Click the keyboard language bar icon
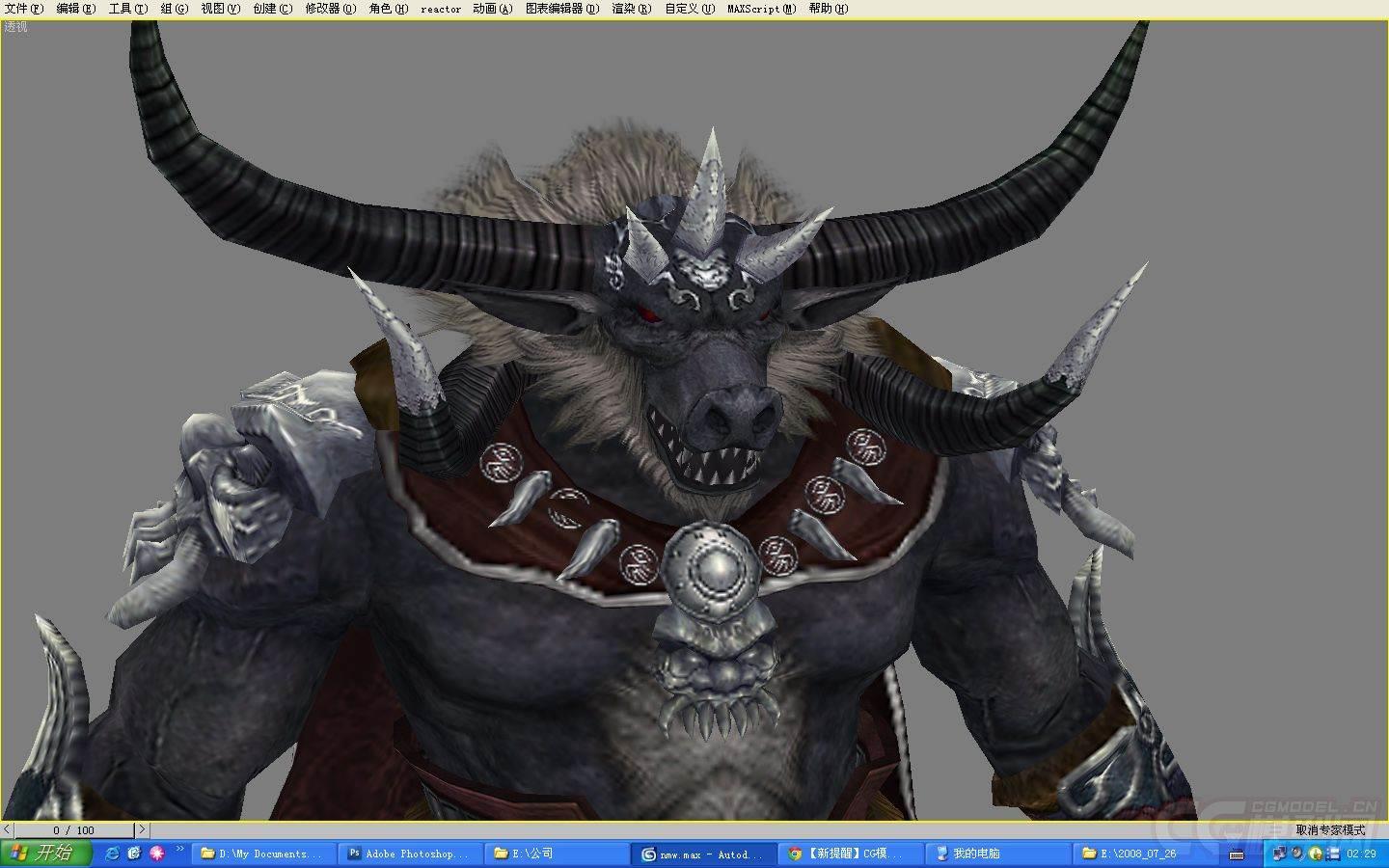Screen dimensions: 1389x868 point(1236,854)
